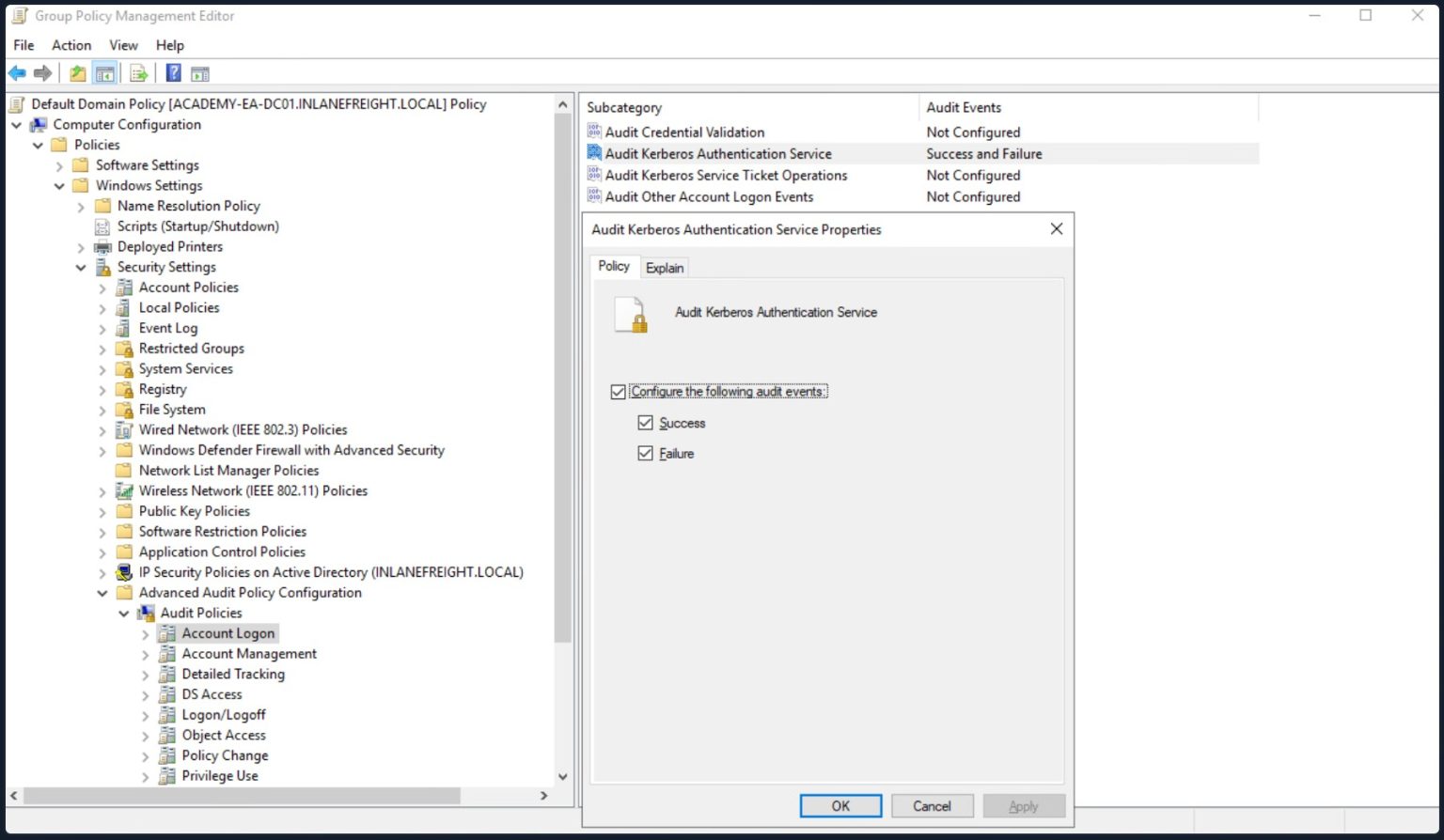This screenshot has height=840, width=1444.
Task: Click the blue Help question mark icon
Action: pyautogui.click(x=173, y=73)
